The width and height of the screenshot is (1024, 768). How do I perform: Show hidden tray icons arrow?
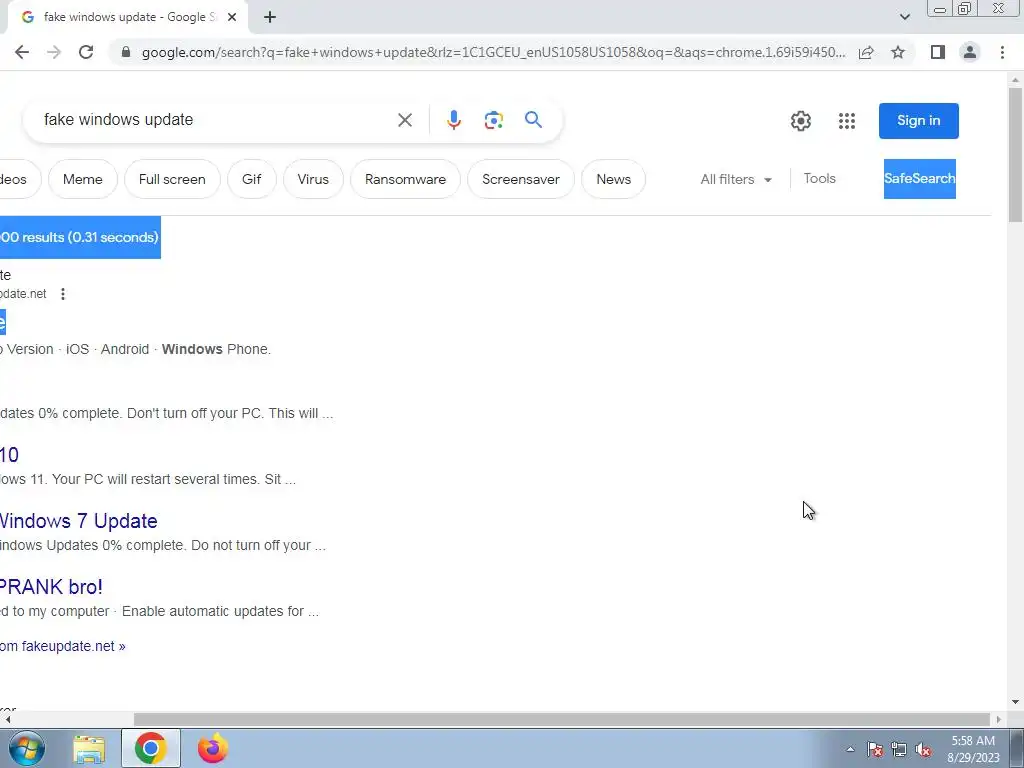(x=850, y=750)
